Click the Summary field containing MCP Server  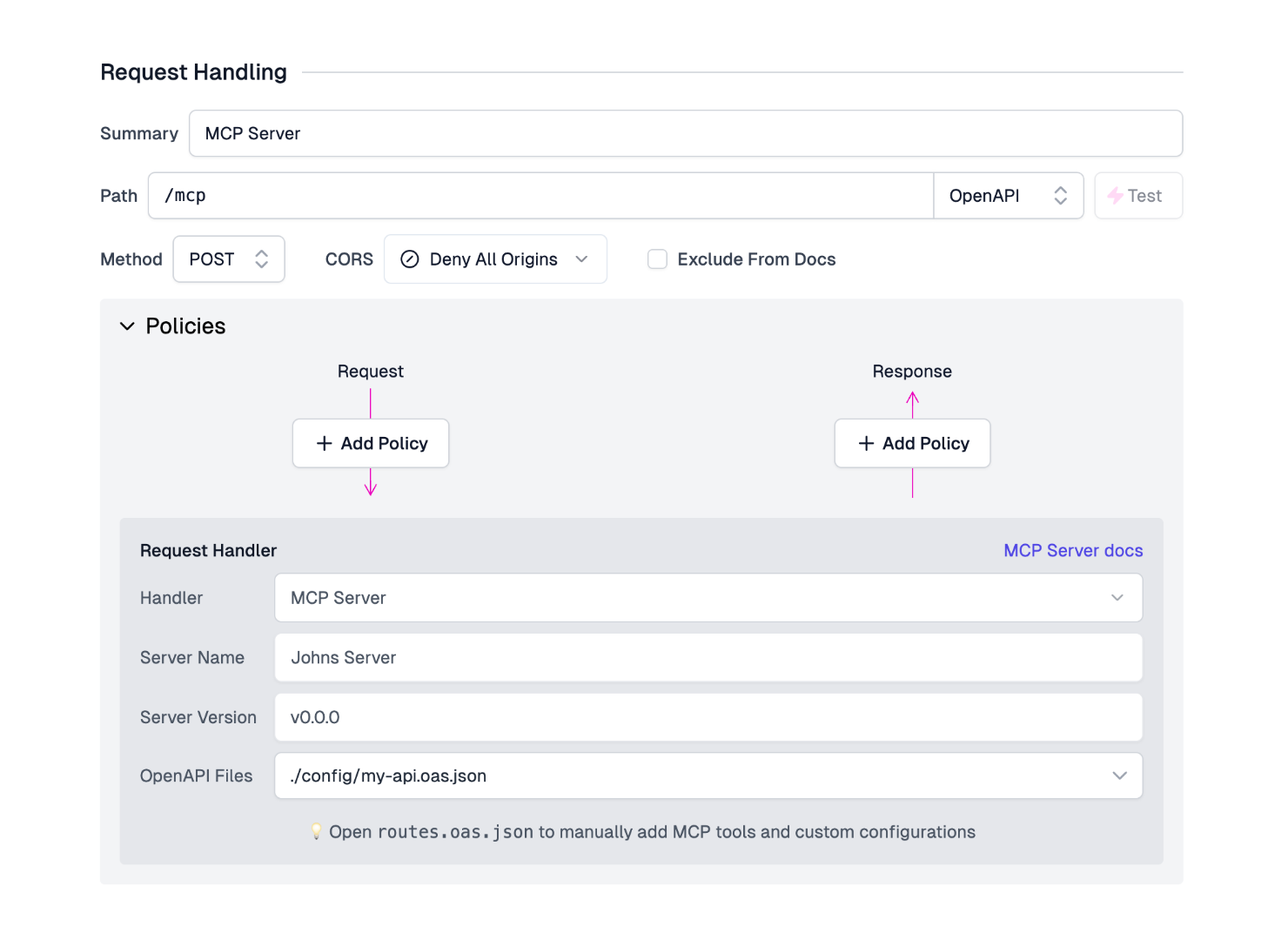(685, 133)
